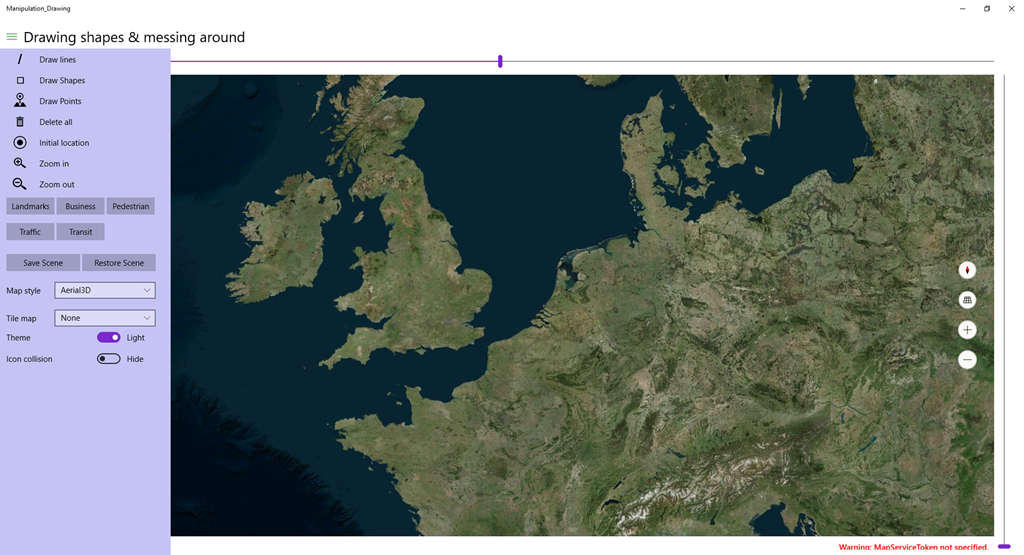Select the Draw Shapes square icon
The image size is (1024, 555).
click(x=20, y=80)
